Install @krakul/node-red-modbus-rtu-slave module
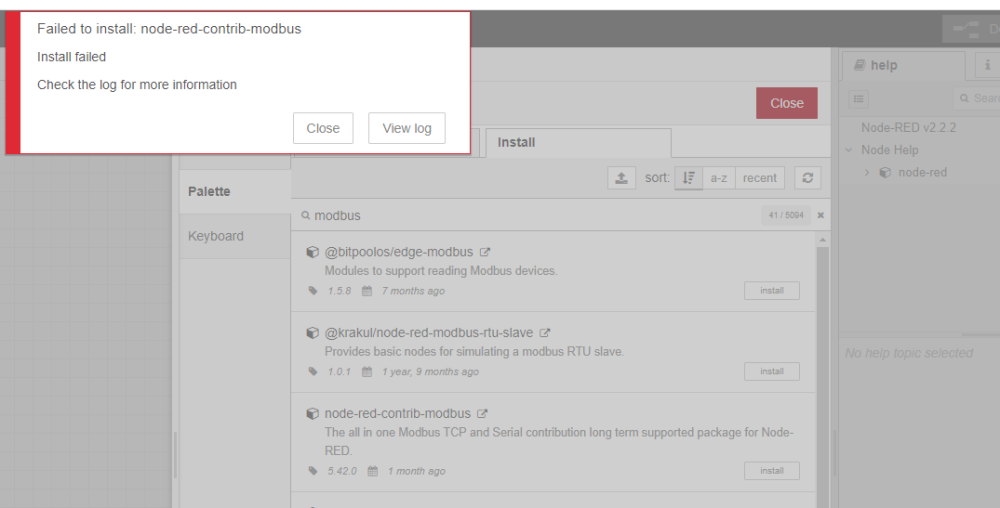This screenshot has width=1000, height=508. tap(772, 372)
